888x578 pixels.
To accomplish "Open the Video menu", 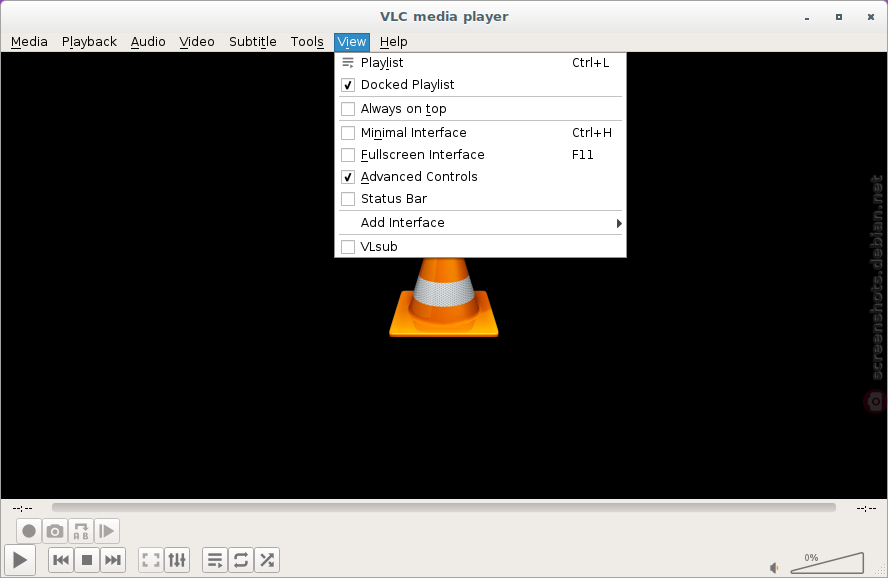I will click(197, 42).
